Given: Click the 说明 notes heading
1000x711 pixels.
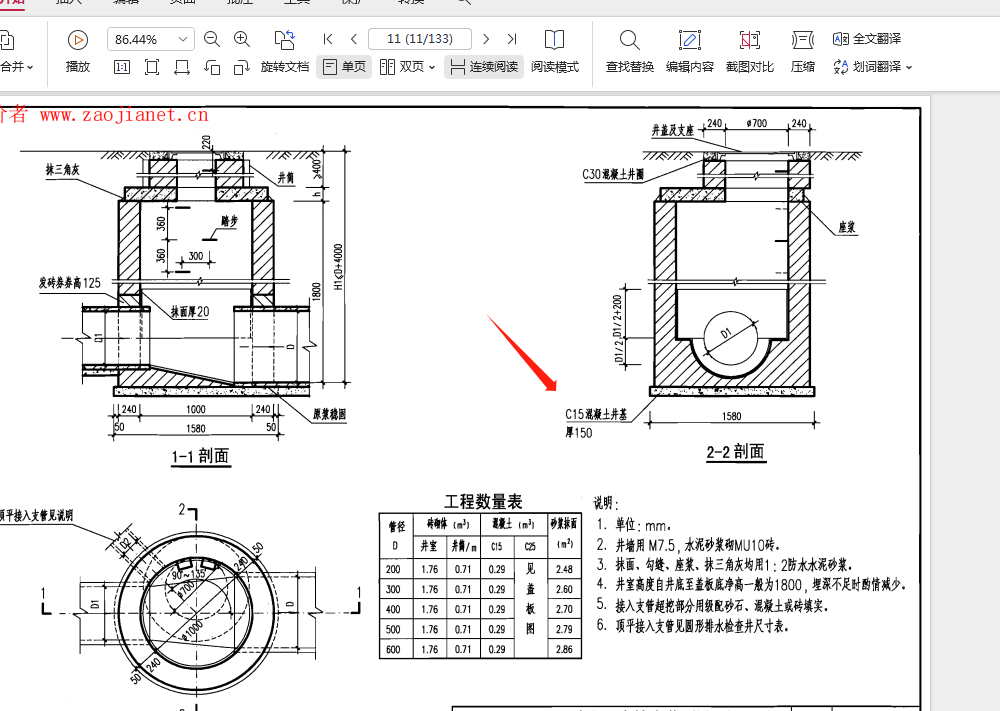Looking at the screenshot, I should coord(606,504).
